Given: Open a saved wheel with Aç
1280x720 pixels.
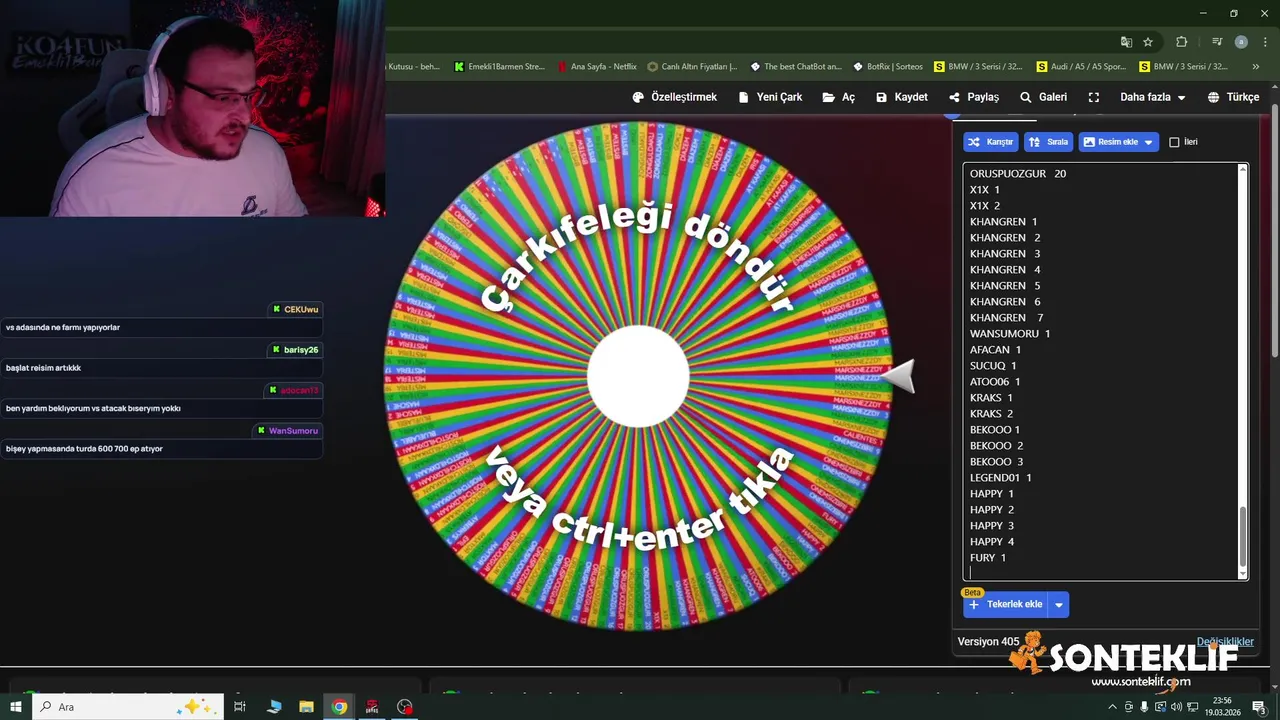Looking at the screenshot, I should (839, 97).
